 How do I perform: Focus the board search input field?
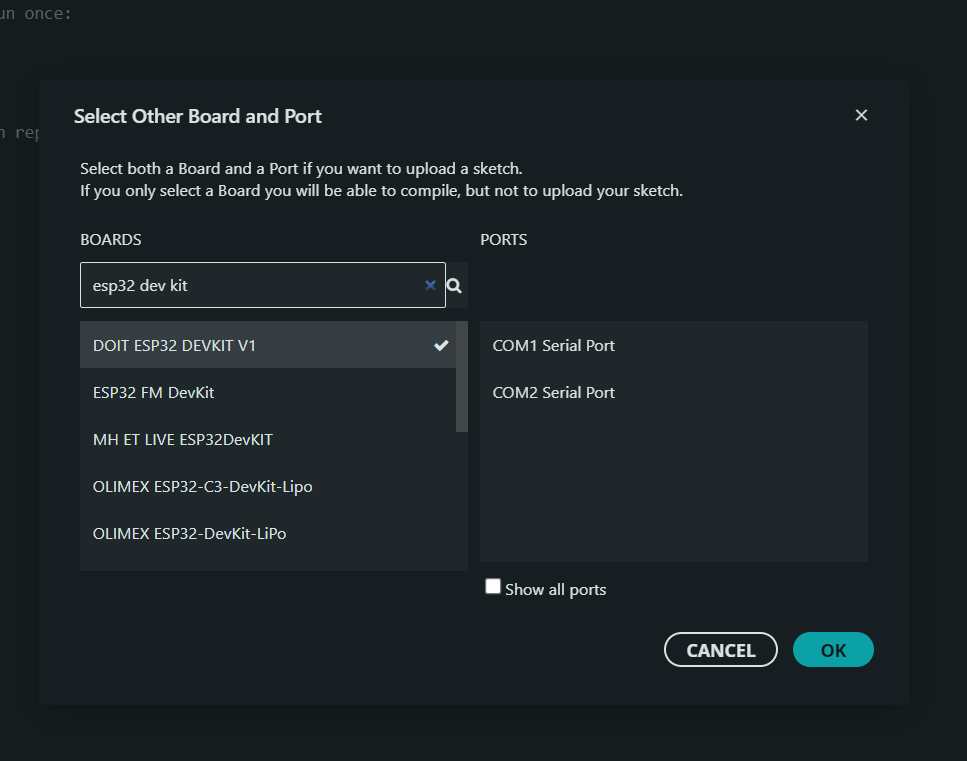click(250, 285)
